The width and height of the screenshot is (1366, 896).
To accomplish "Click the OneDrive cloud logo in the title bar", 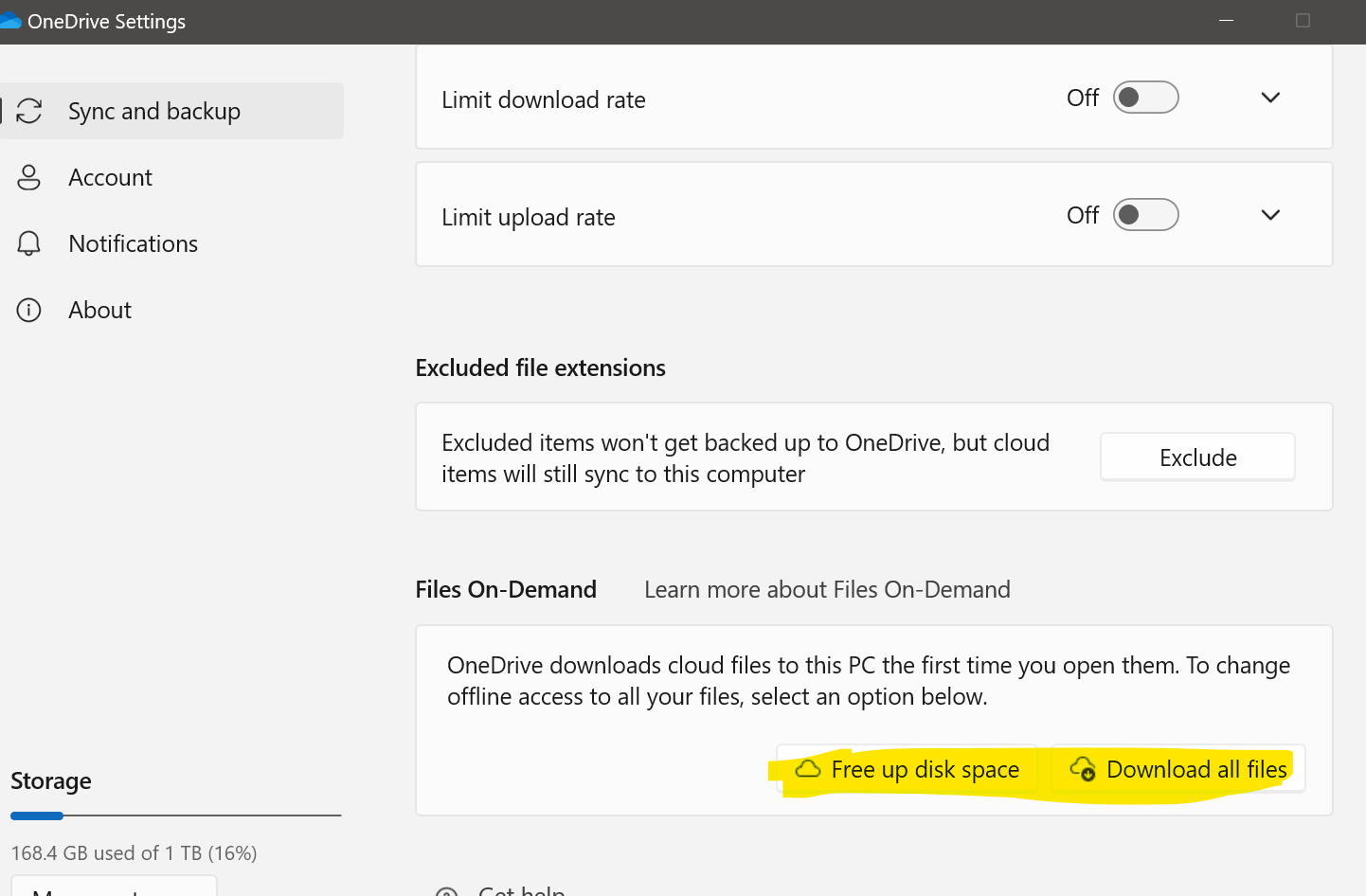I will 12,20.
